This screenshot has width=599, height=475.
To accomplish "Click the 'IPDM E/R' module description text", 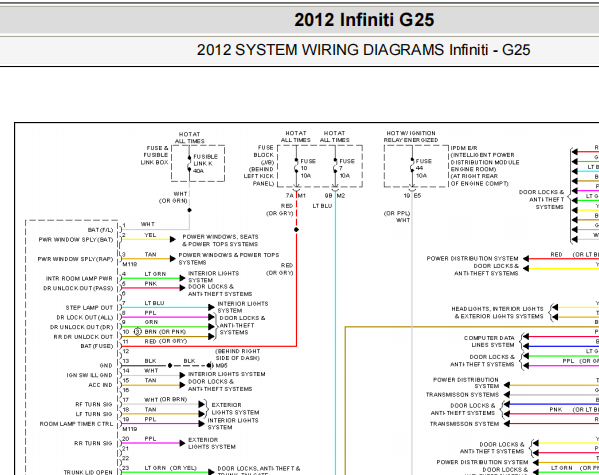I will (x=485, y=165).
